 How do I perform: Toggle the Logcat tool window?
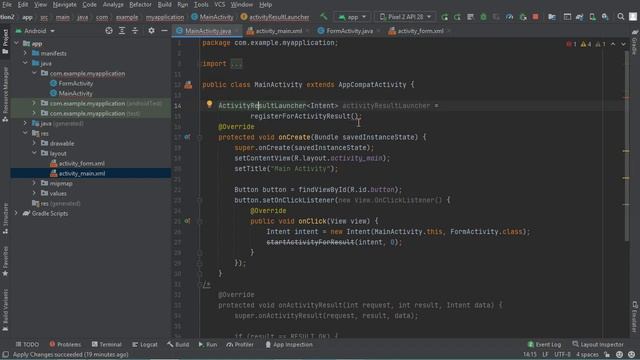(145, 344)
